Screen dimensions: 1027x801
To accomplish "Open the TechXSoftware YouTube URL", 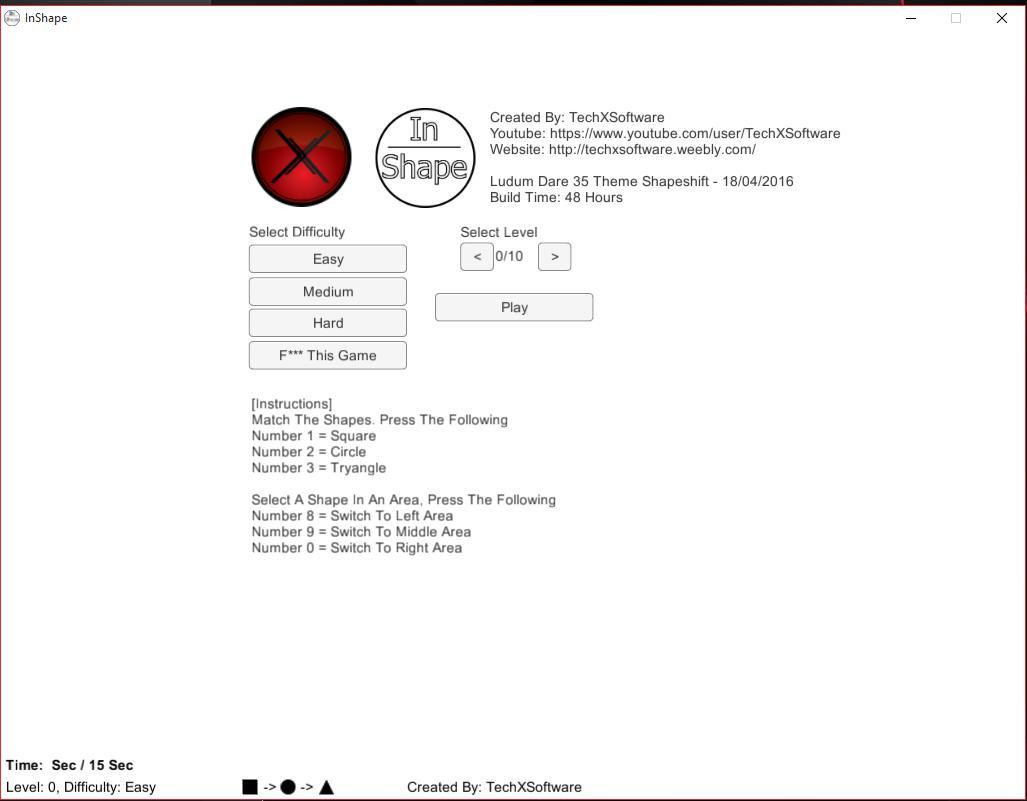I will coord(694,133).
